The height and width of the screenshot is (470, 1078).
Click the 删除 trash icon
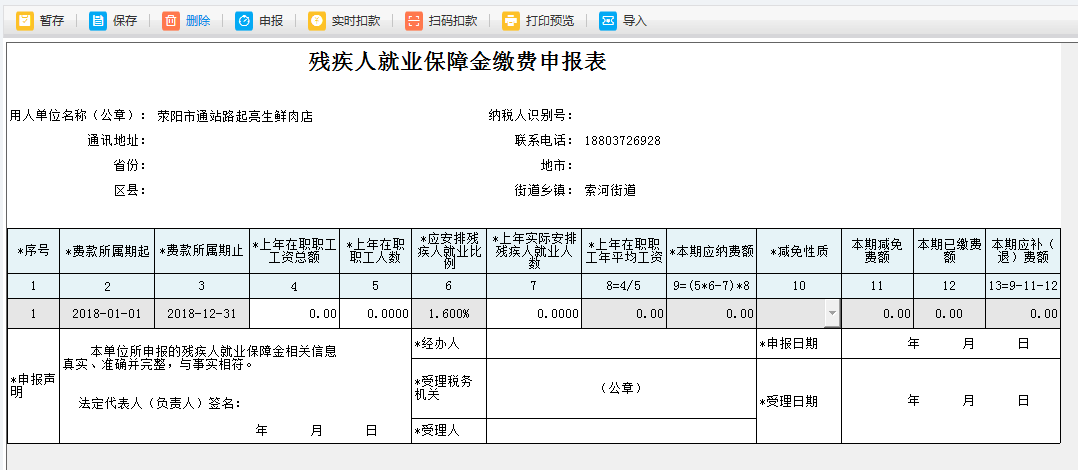[x=171, y=21]
